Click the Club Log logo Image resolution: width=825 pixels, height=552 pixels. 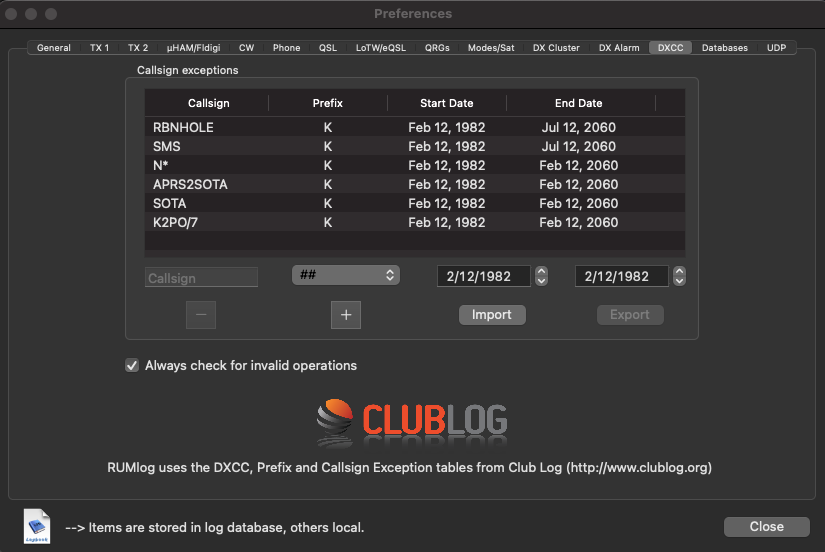click(412, 422)
